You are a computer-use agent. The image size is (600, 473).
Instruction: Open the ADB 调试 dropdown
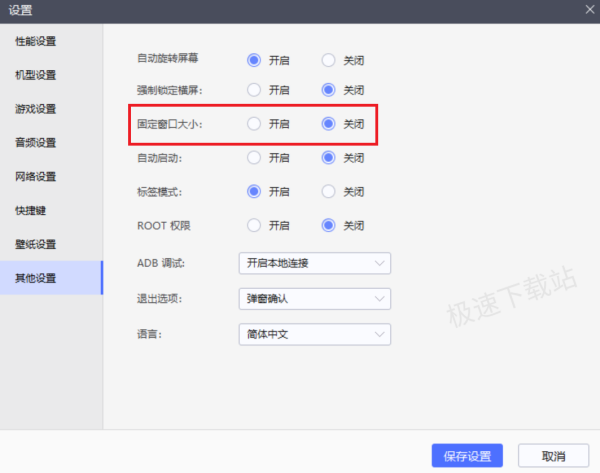(315, 263)
